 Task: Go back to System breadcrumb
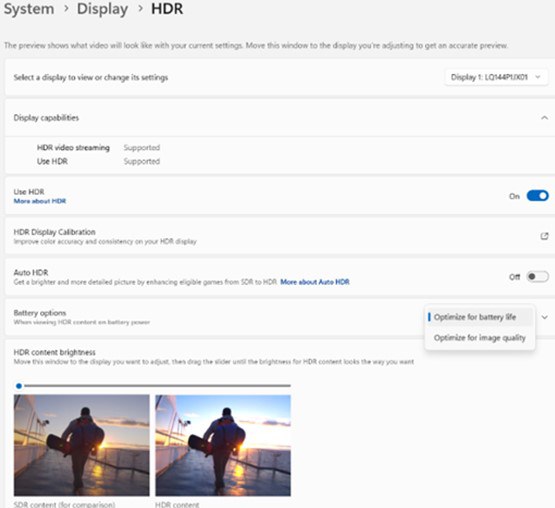pyautogui.click(x=29, y=8)
